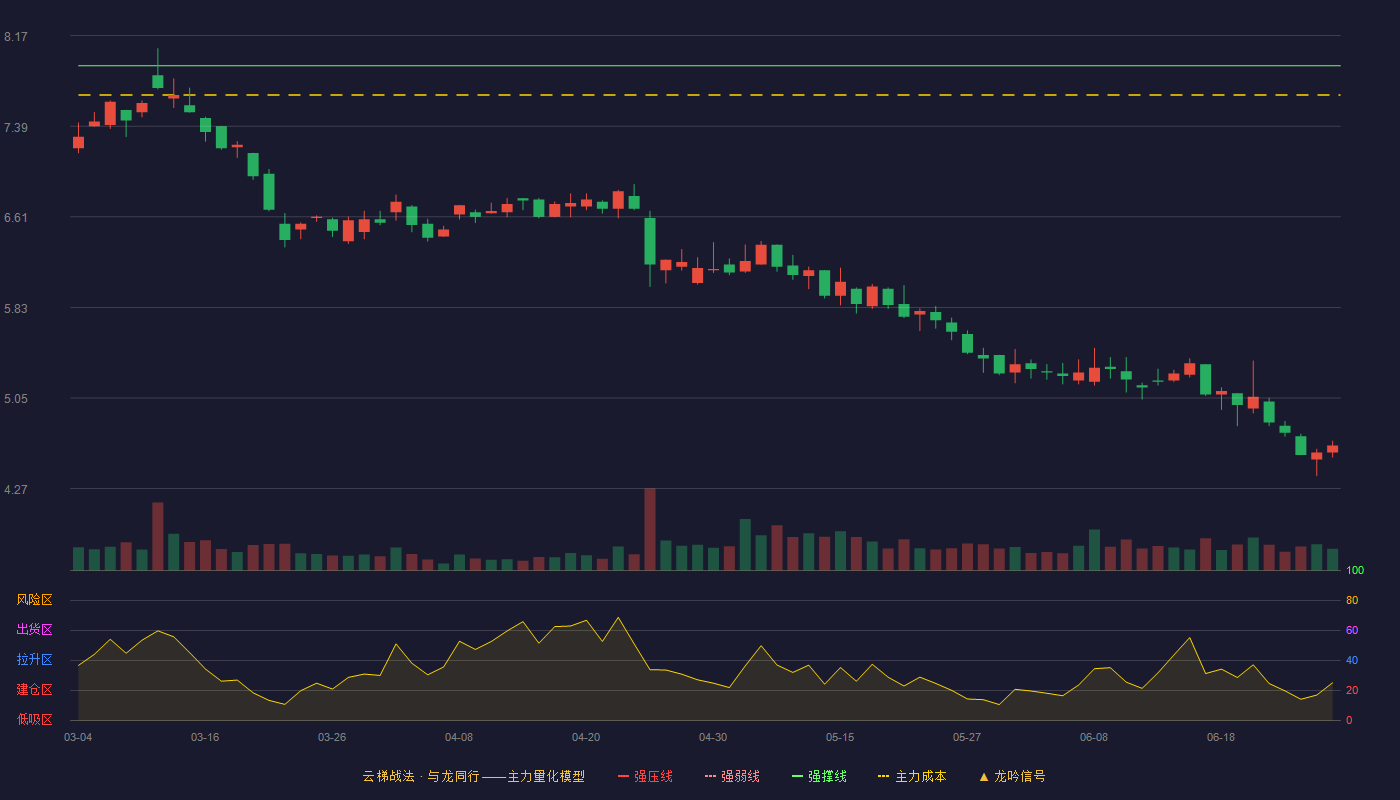Click the tallest volume bar in late April
Viewport: 1400px width, 800px height.
(x=650, y=529)
